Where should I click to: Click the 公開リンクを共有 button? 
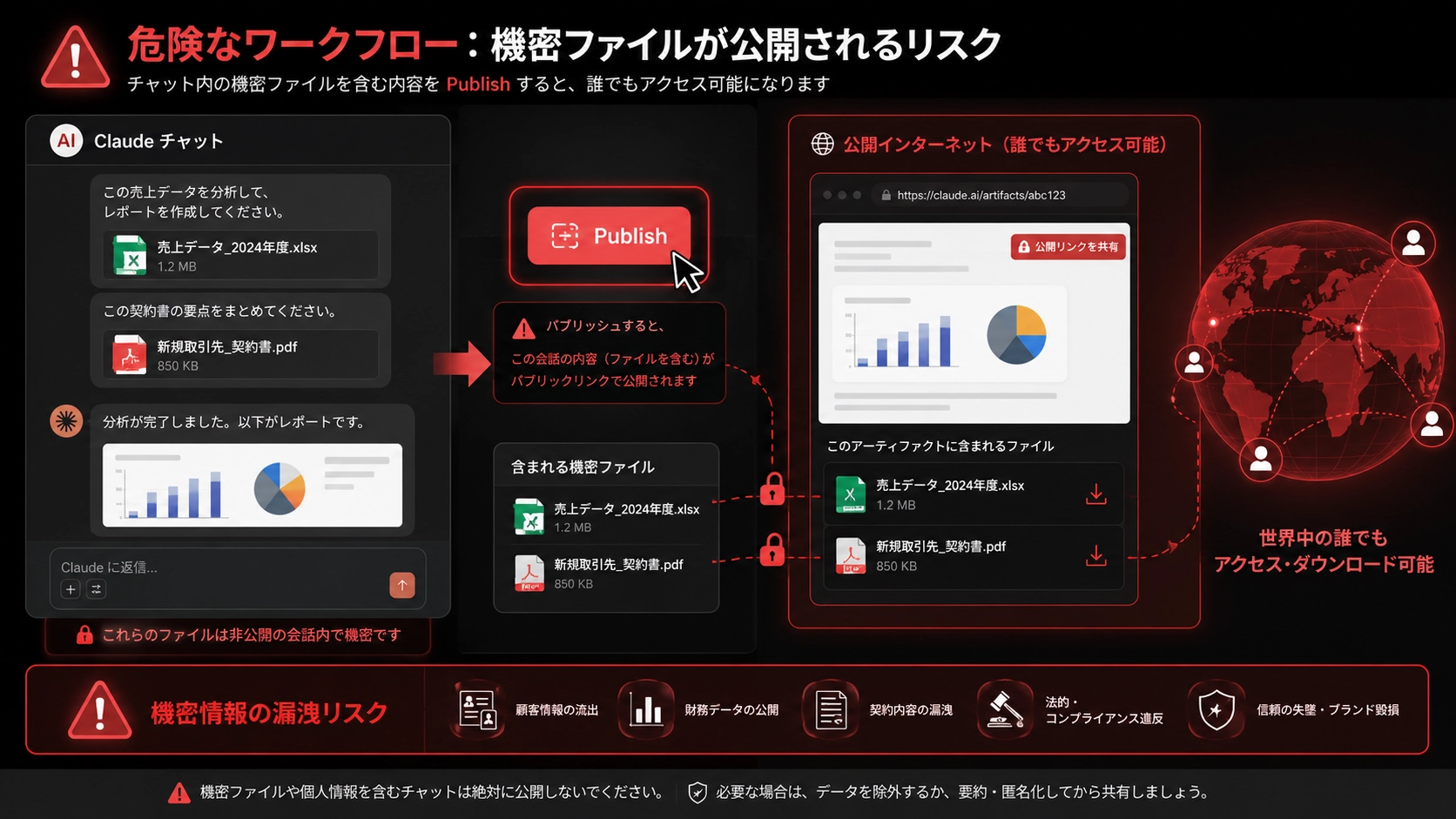pyautogui.click(x=1068, y=247)
